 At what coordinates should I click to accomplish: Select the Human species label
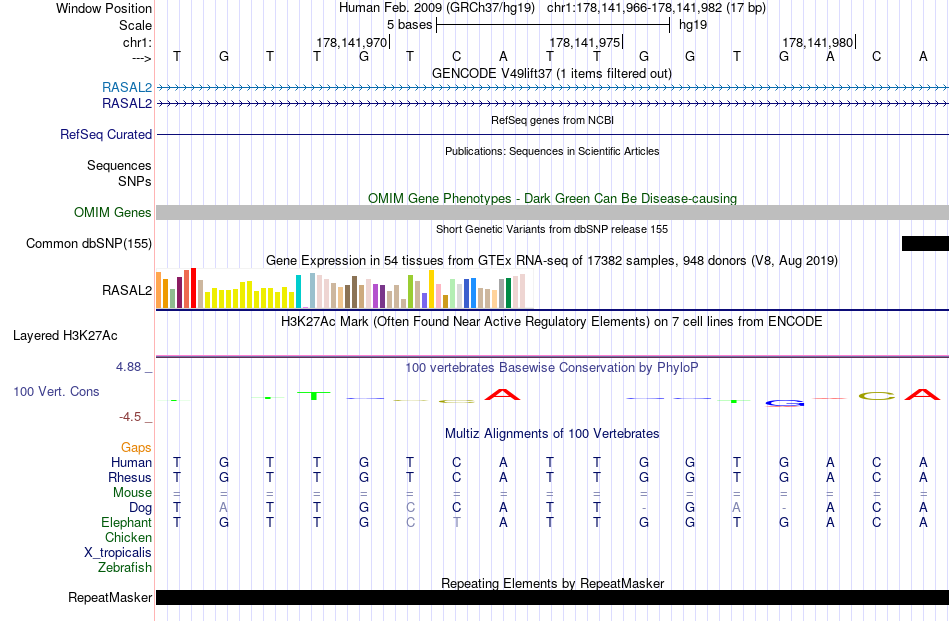pos(131,462)
